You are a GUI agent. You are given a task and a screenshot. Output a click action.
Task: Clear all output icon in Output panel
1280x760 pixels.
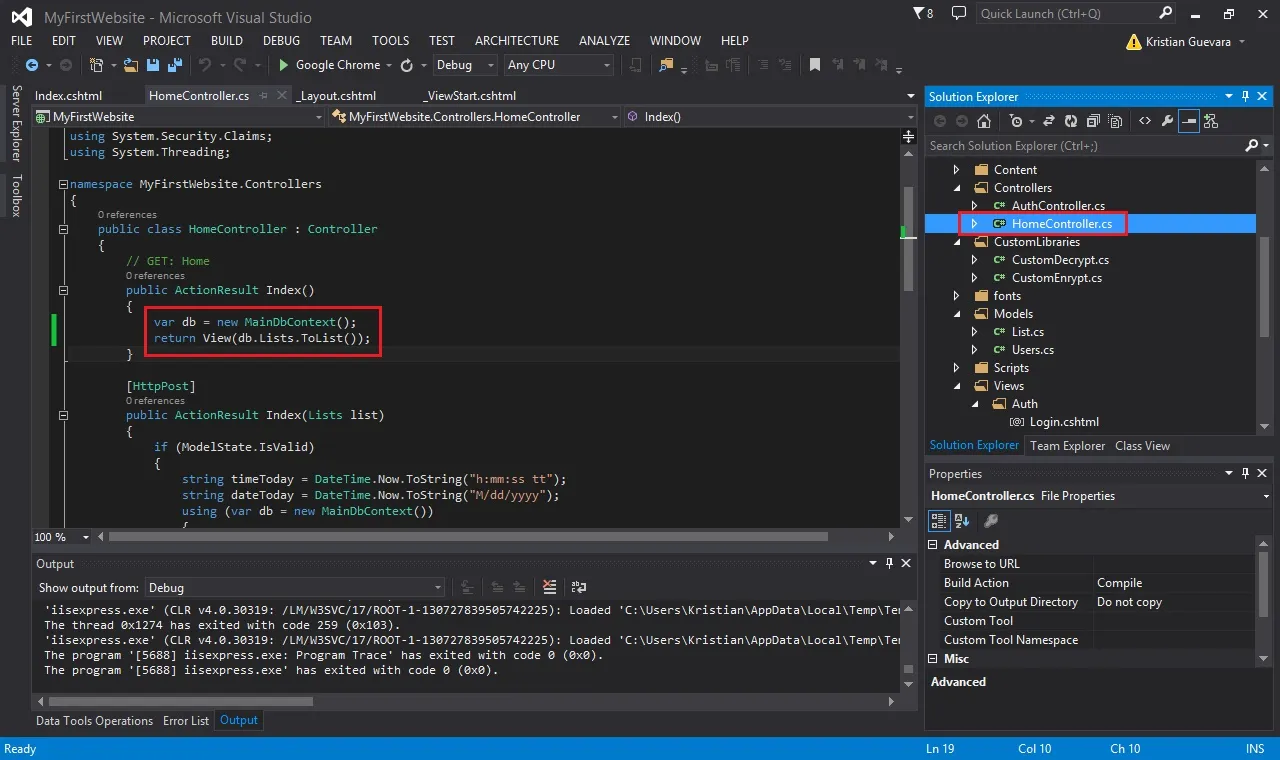click(x=549, y=587)
